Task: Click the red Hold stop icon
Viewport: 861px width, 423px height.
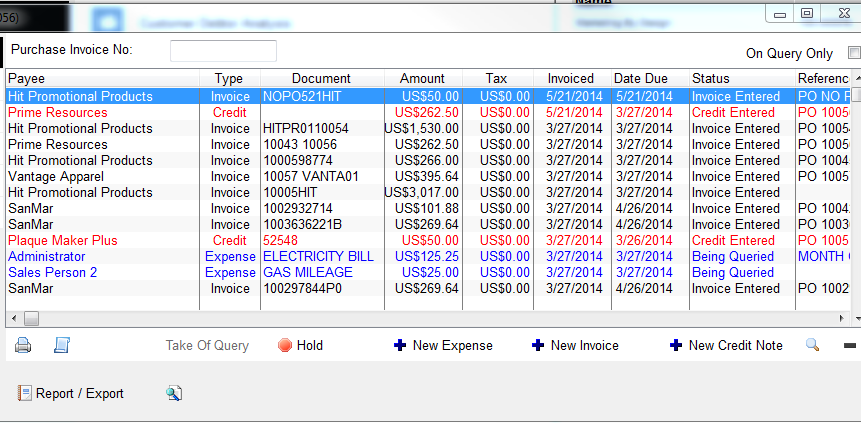Action: pyautogui.click(x=285, y=346)
